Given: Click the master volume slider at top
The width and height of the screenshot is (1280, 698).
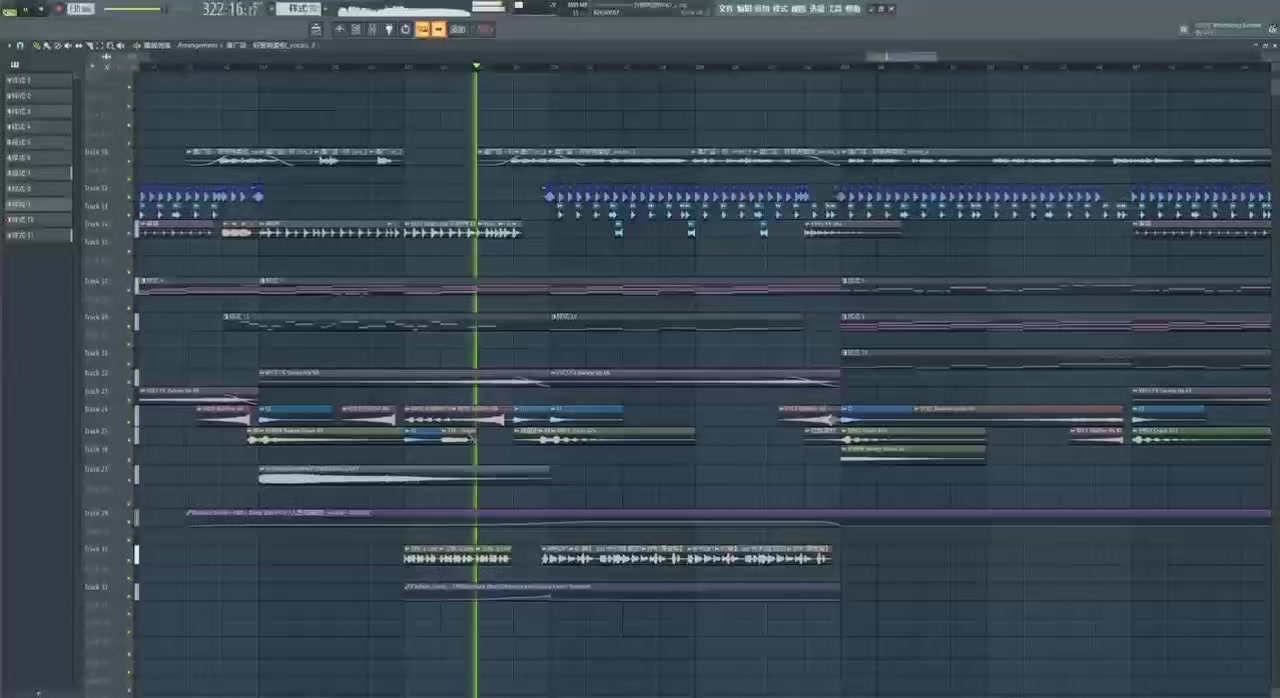Looking at the screenshot, I should pos(135,8).
